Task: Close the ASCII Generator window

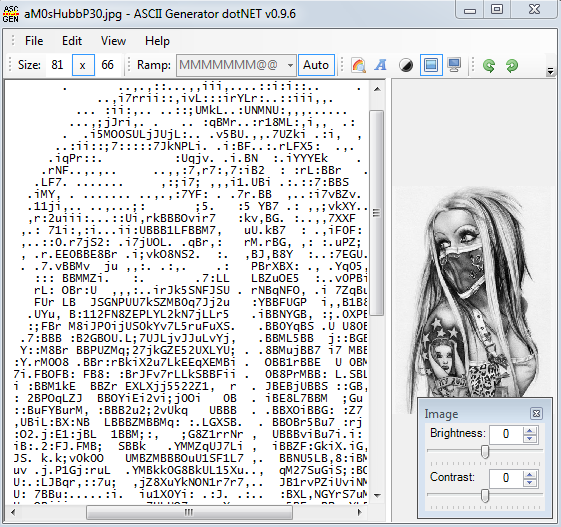Action: coord(534,10)
